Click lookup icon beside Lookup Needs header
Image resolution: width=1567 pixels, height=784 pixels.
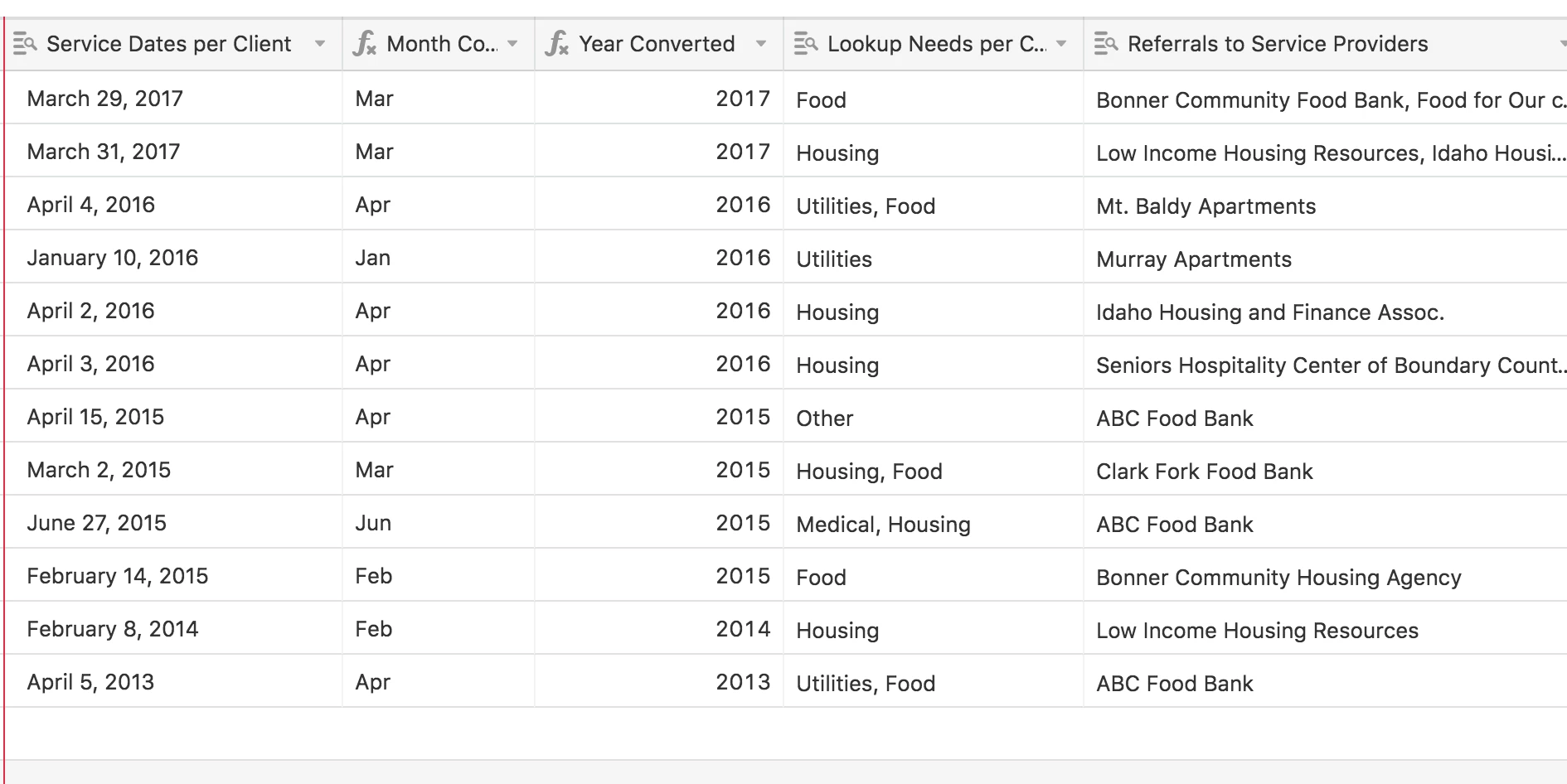(x=806, y=43)
